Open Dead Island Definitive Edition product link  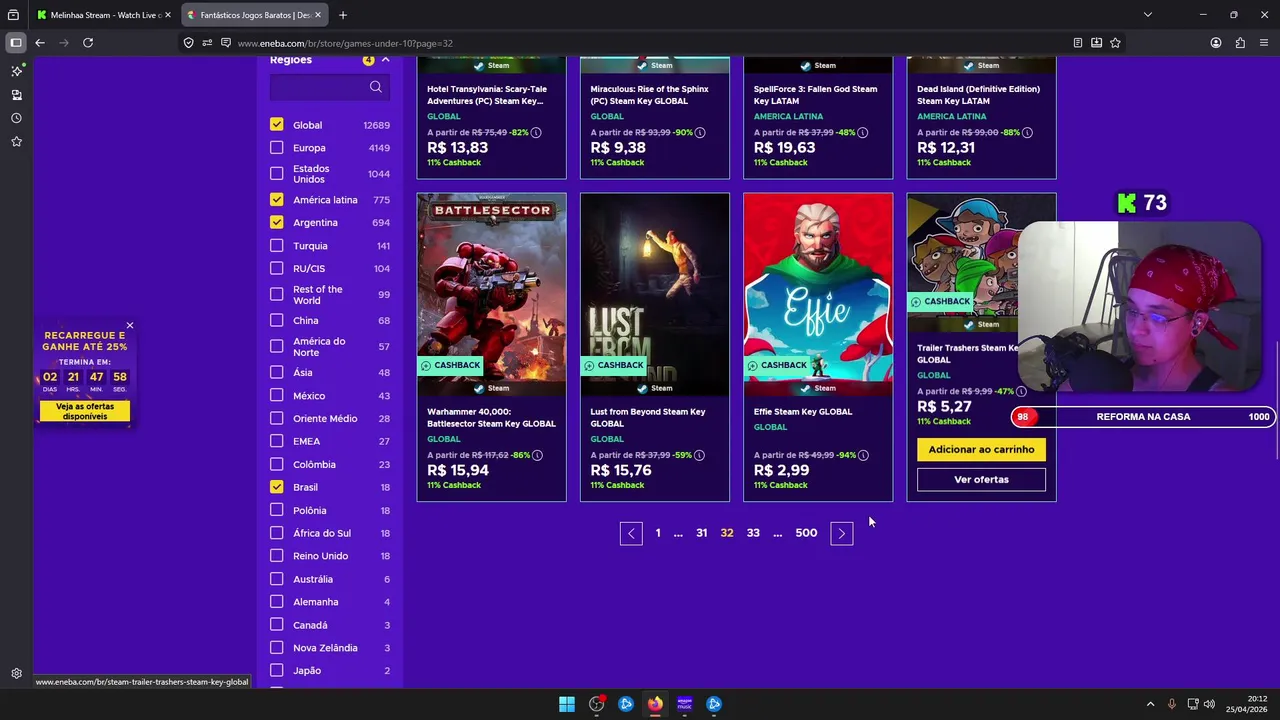[978, 95]
